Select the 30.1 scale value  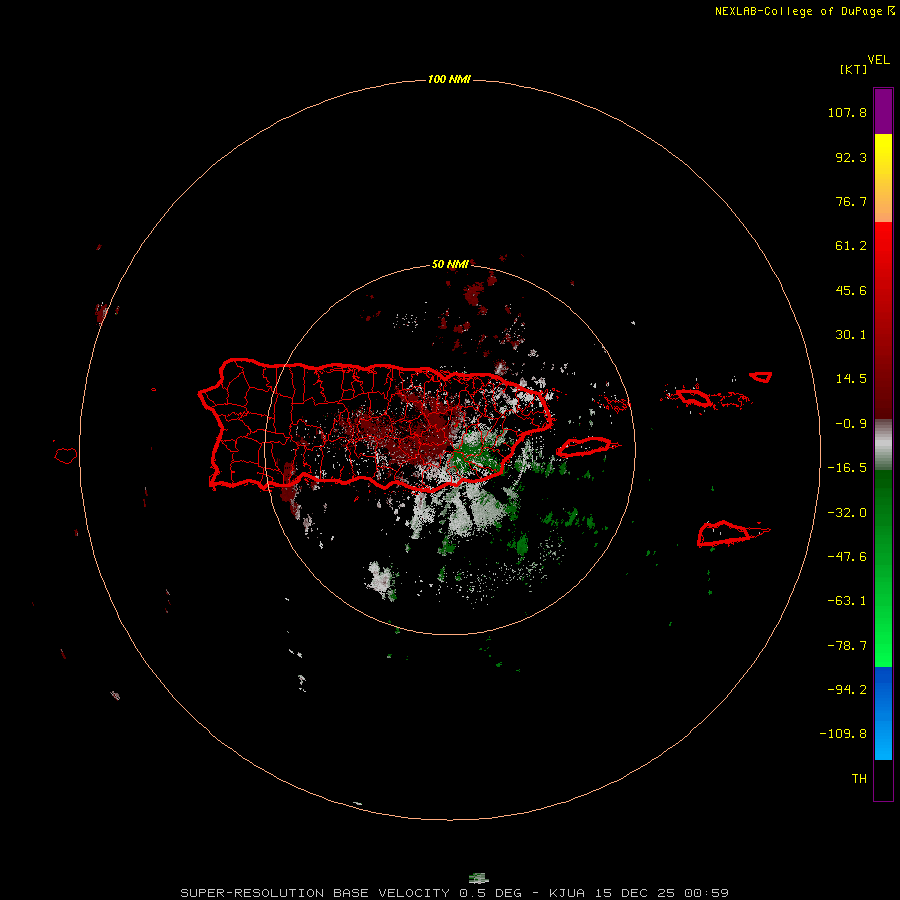point(851,335)
